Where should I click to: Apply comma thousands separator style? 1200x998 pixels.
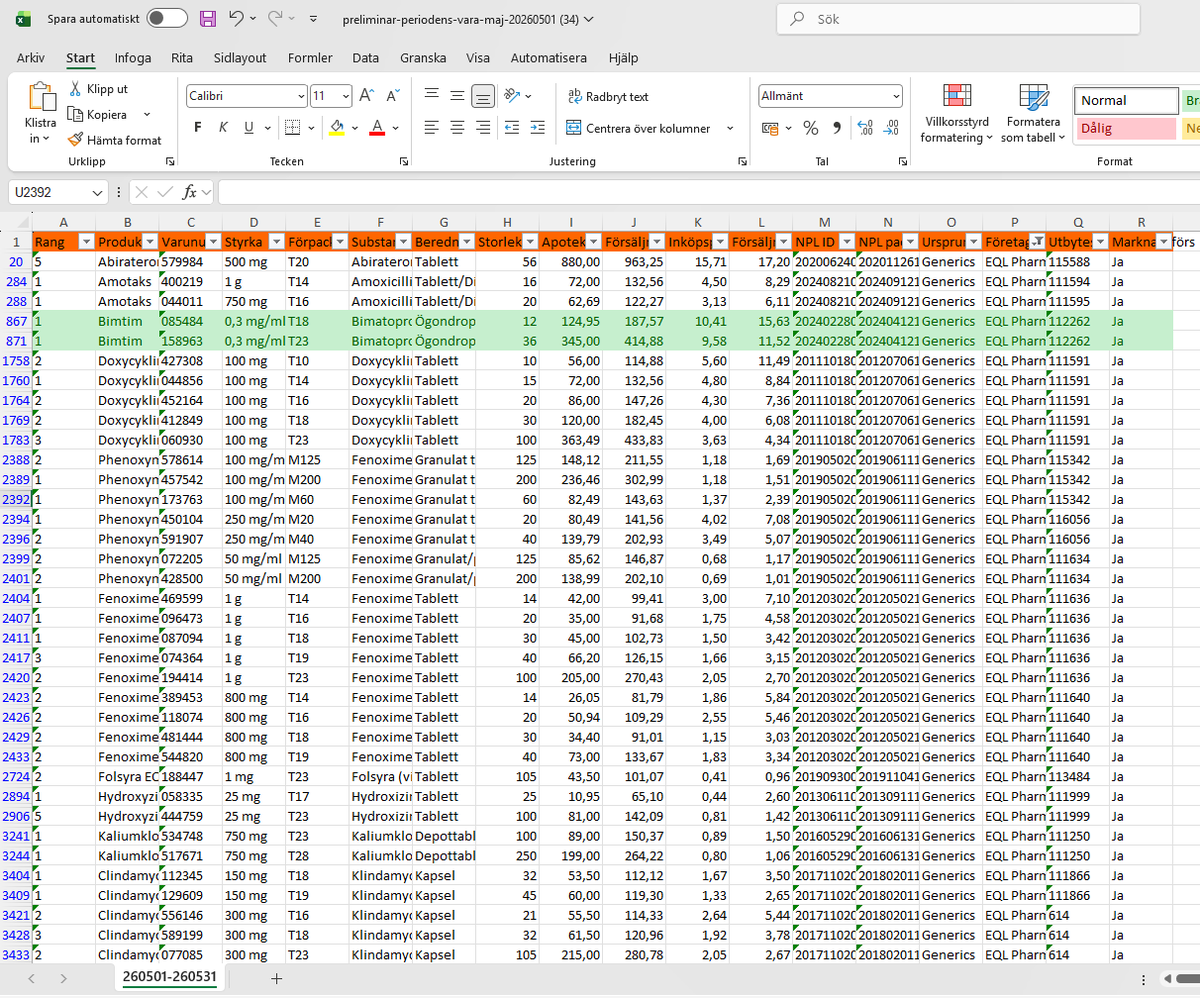[836, 128]
